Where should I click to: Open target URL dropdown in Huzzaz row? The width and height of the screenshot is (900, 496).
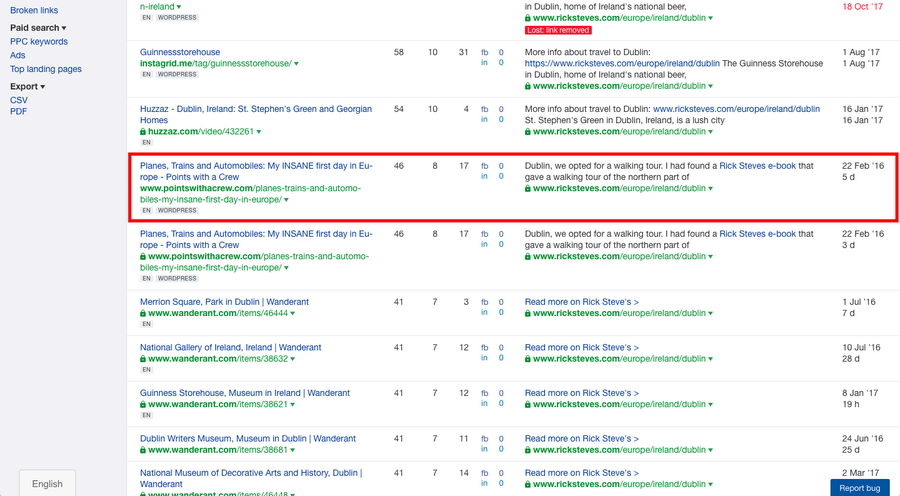pyautogui.click(x=711, y=132)
